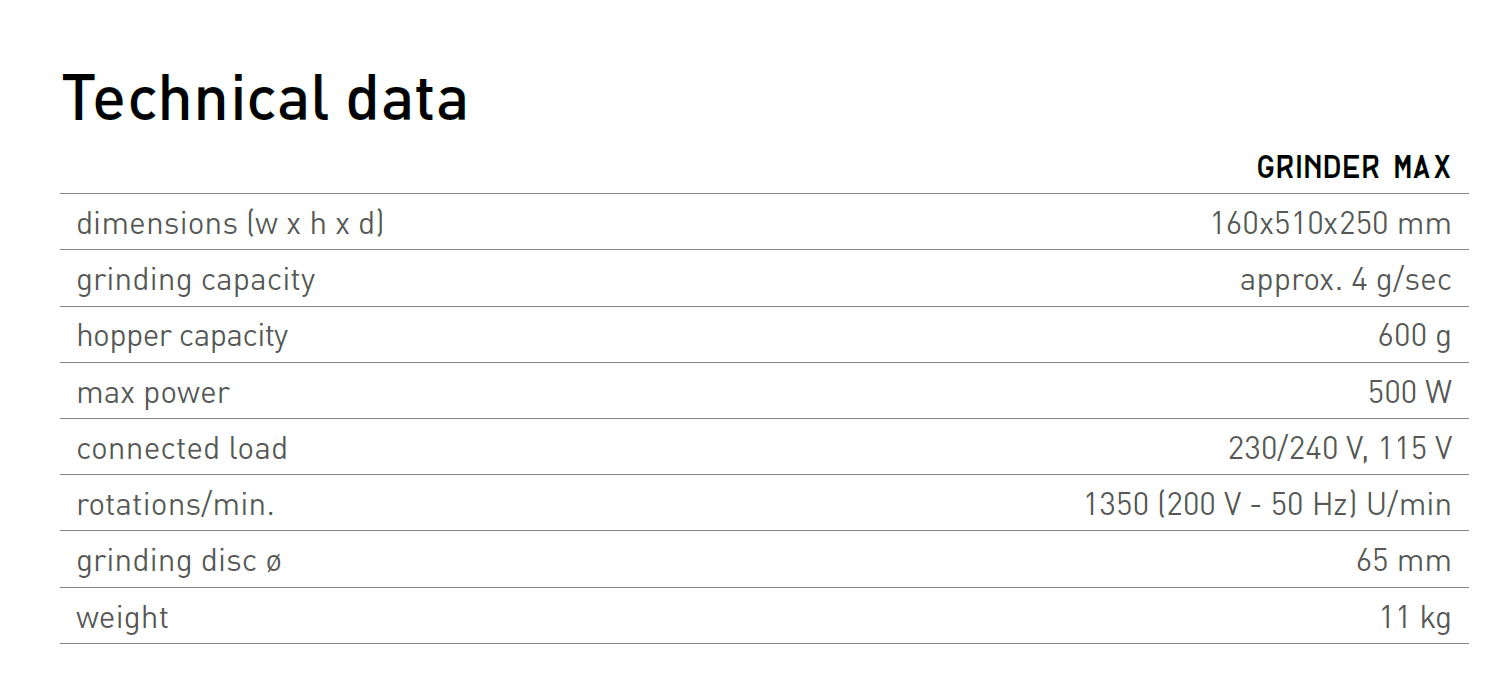1503x686 pixels.
Task: Select the 600 g value
Action: pyautogui.click(x=1414, y=336)
